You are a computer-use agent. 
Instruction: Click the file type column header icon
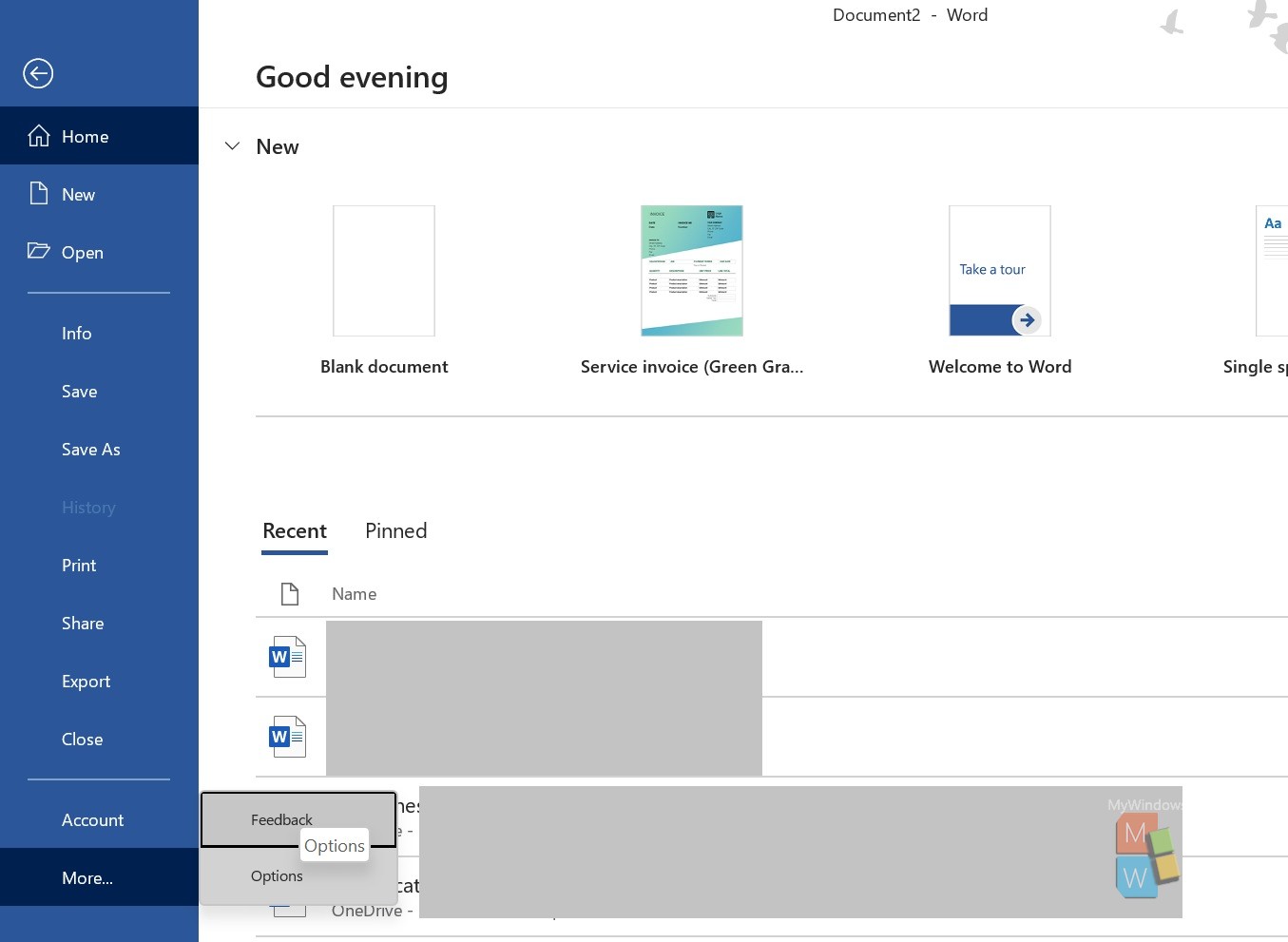click(290, 593)
